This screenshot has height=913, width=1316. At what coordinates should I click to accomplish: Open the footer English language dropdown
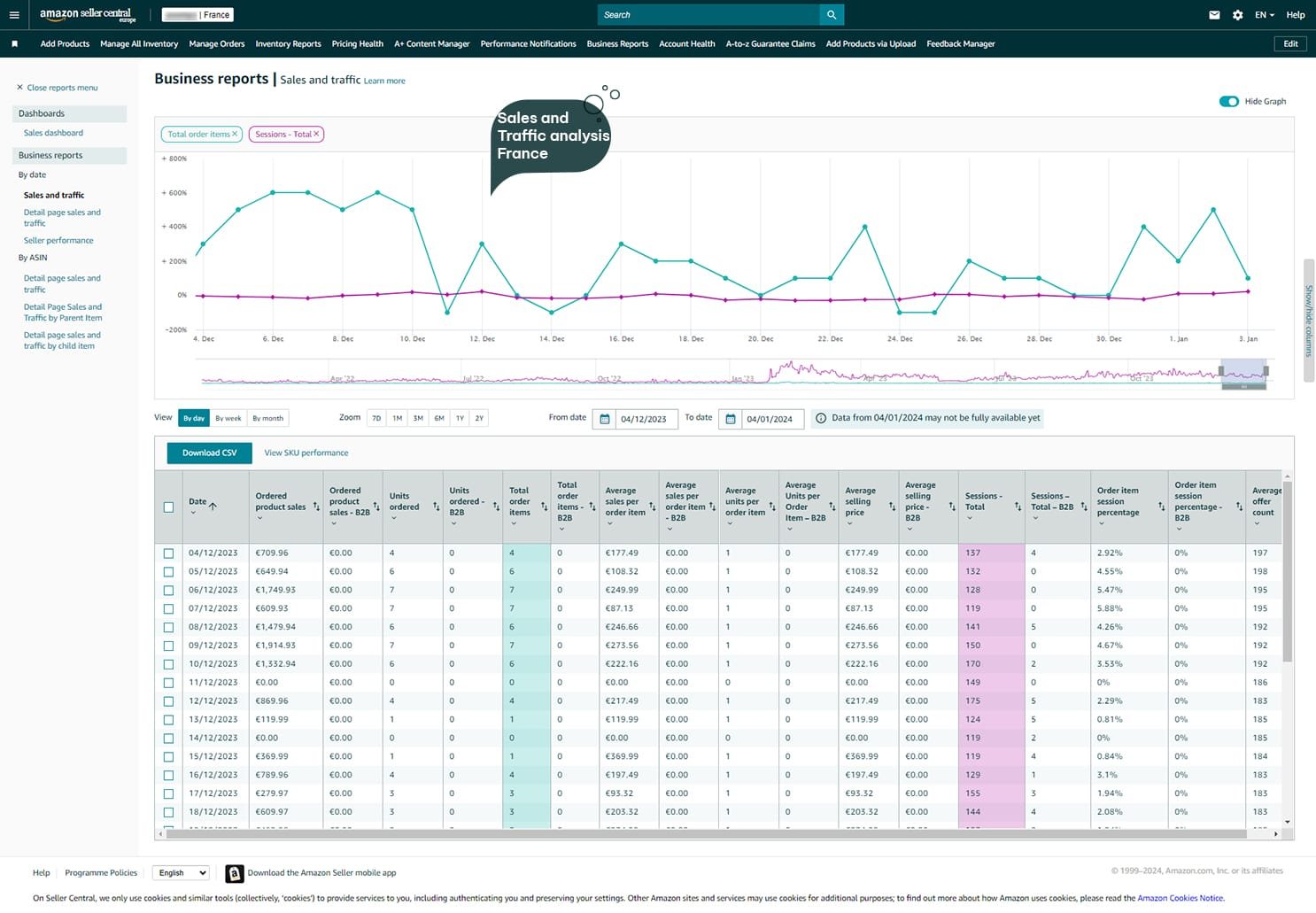(181, 873)
